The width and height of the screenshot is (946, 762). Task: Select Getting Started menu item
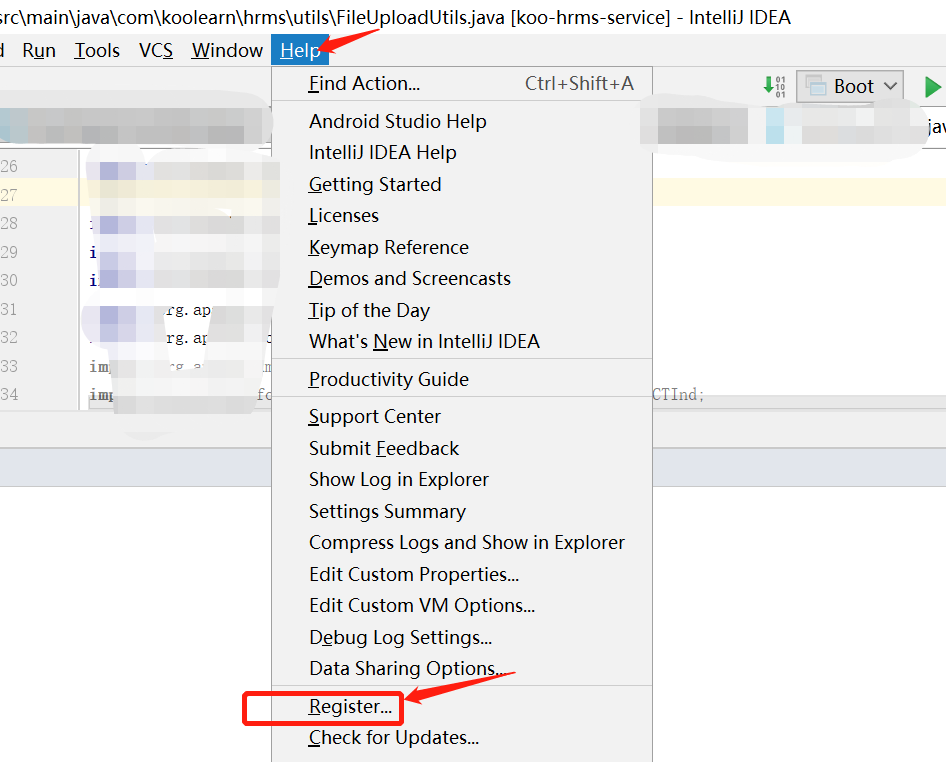pyautogui.click(x=462, y=184)
